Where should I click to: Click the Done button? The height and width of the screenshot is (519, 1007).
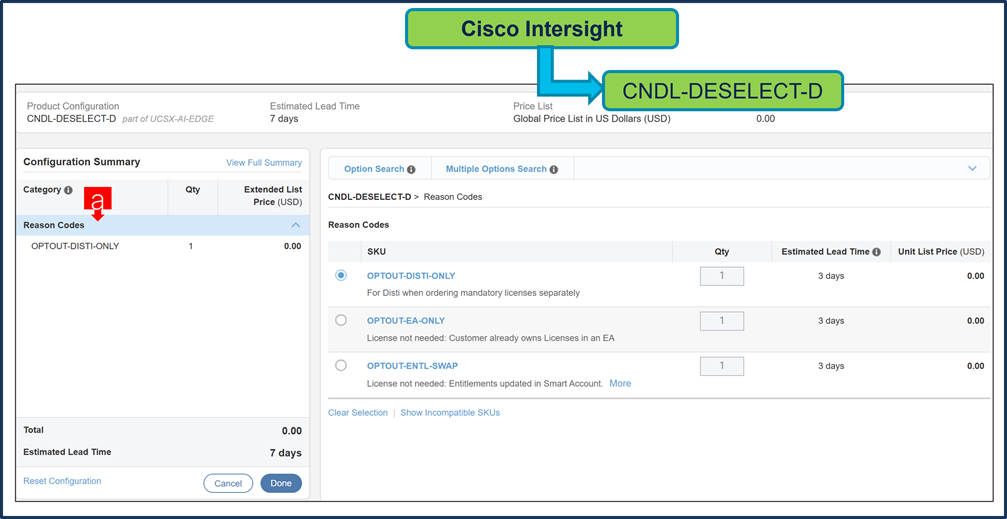tap(281, 483)
